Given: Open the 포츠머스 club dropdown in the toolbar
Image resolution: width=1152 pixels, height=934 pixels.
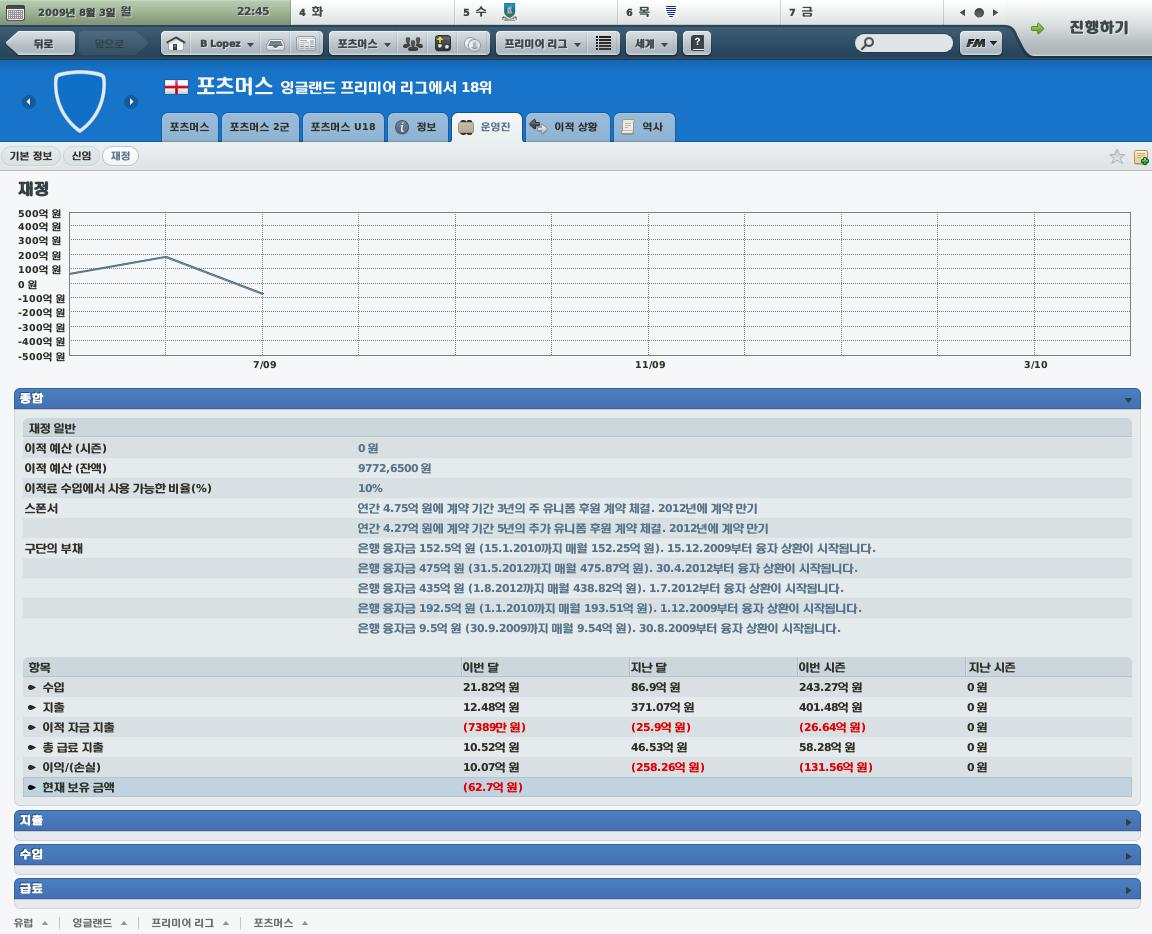Looking at the screenshot, I should click(x=364, y=43).
